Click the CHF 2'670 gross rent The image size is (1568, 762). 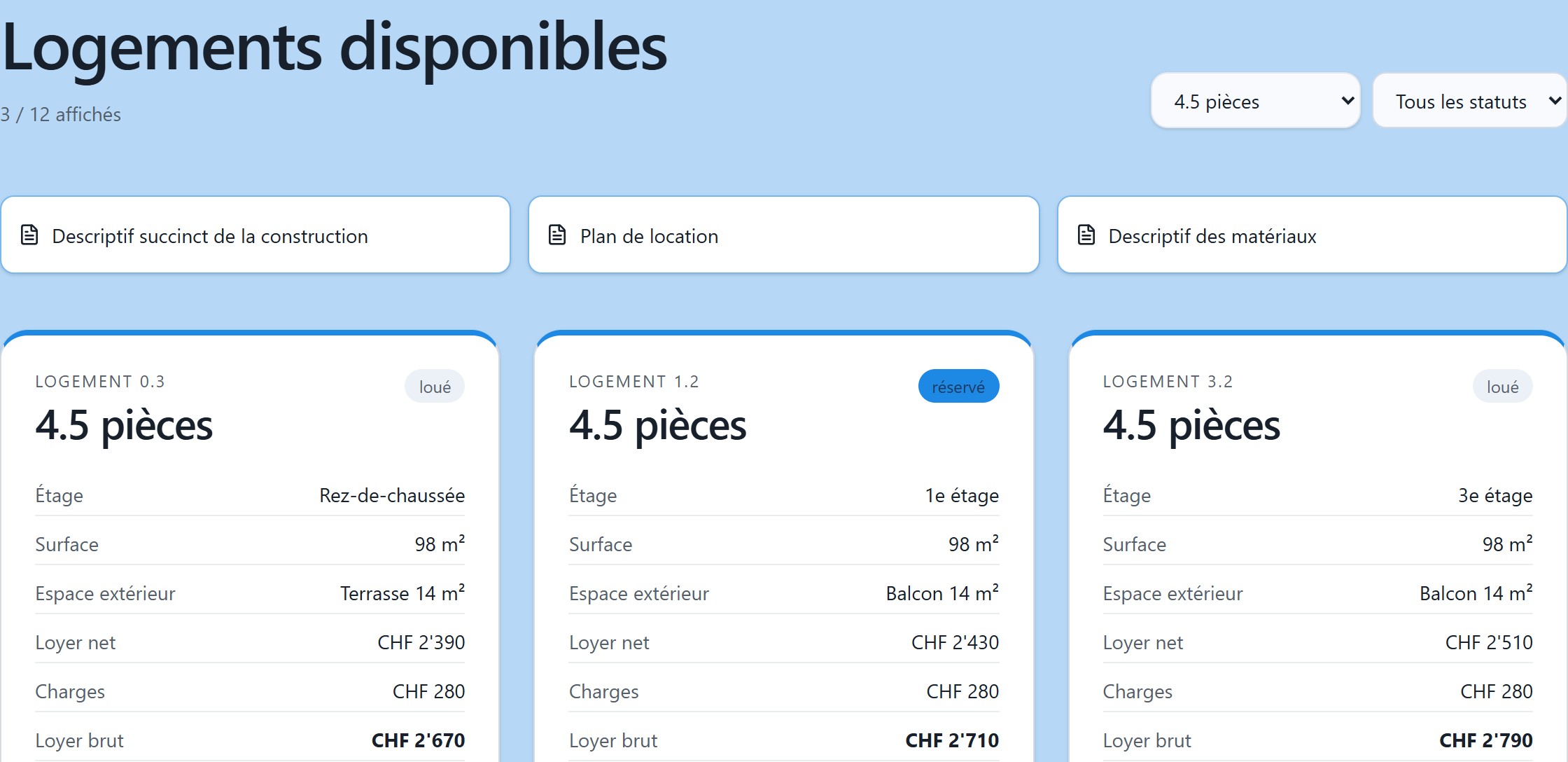tap(418, 740)
